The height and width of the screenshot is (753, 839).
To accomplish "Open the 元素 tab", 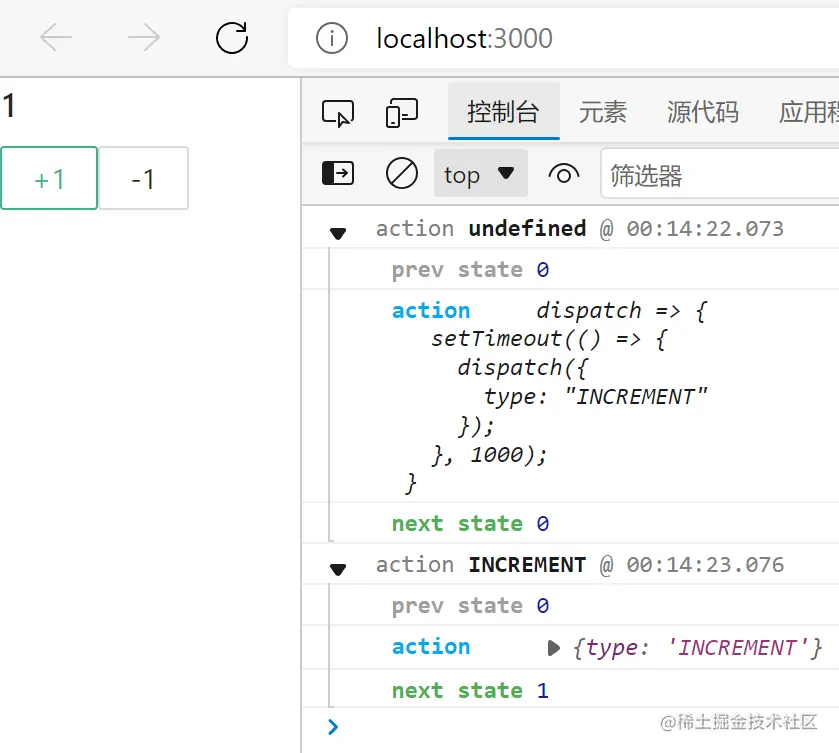I will coord(602,112).
